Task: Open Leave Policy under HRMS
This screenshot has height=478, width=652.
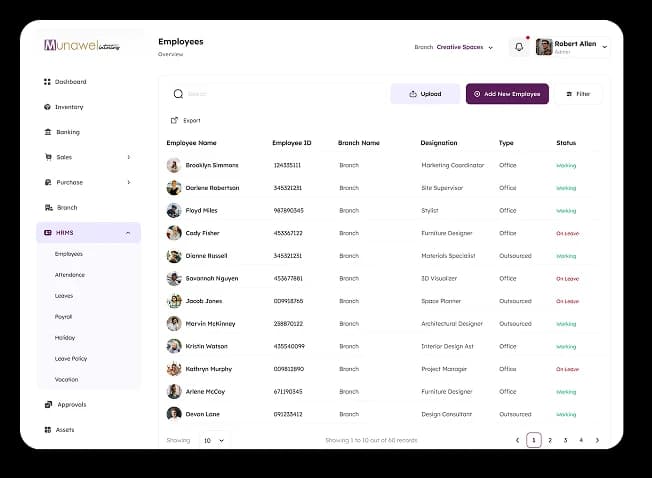Action: click(x=71, y=358)
